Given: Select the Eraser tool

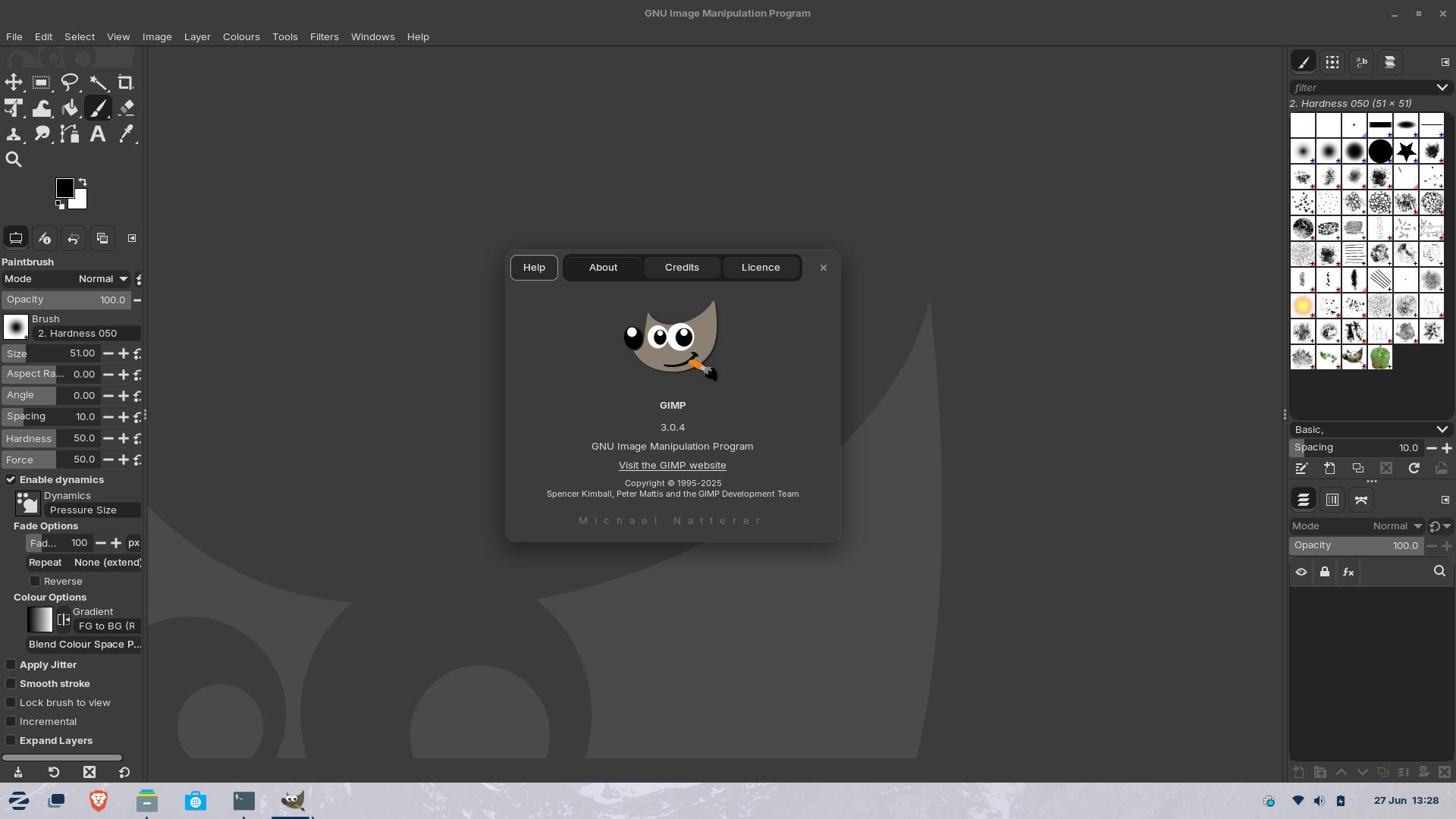Looking at the screenshot, I should 126,108.
